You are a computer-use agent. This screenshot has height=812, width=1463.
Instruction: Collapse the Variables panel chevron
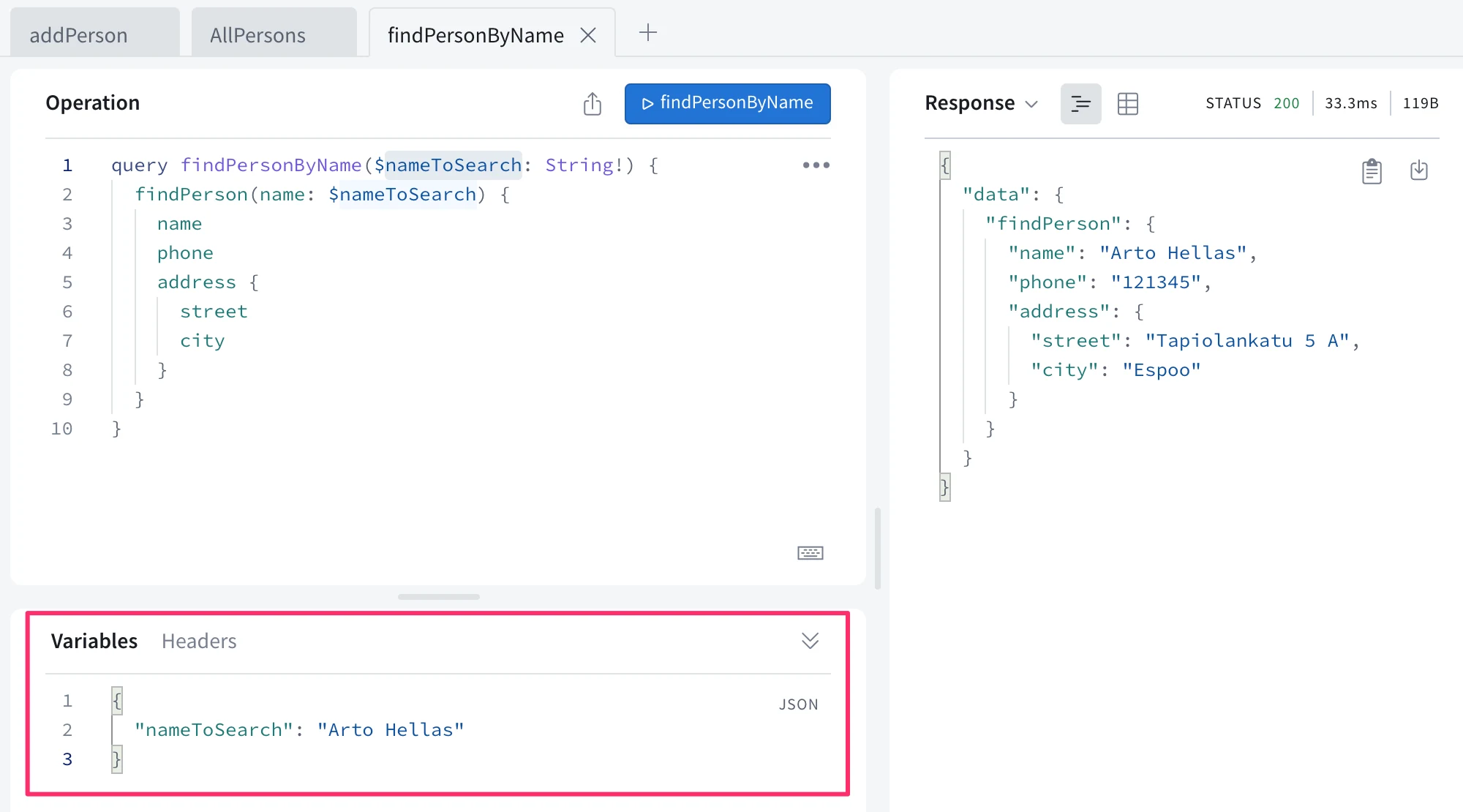(x=810, y=641)
